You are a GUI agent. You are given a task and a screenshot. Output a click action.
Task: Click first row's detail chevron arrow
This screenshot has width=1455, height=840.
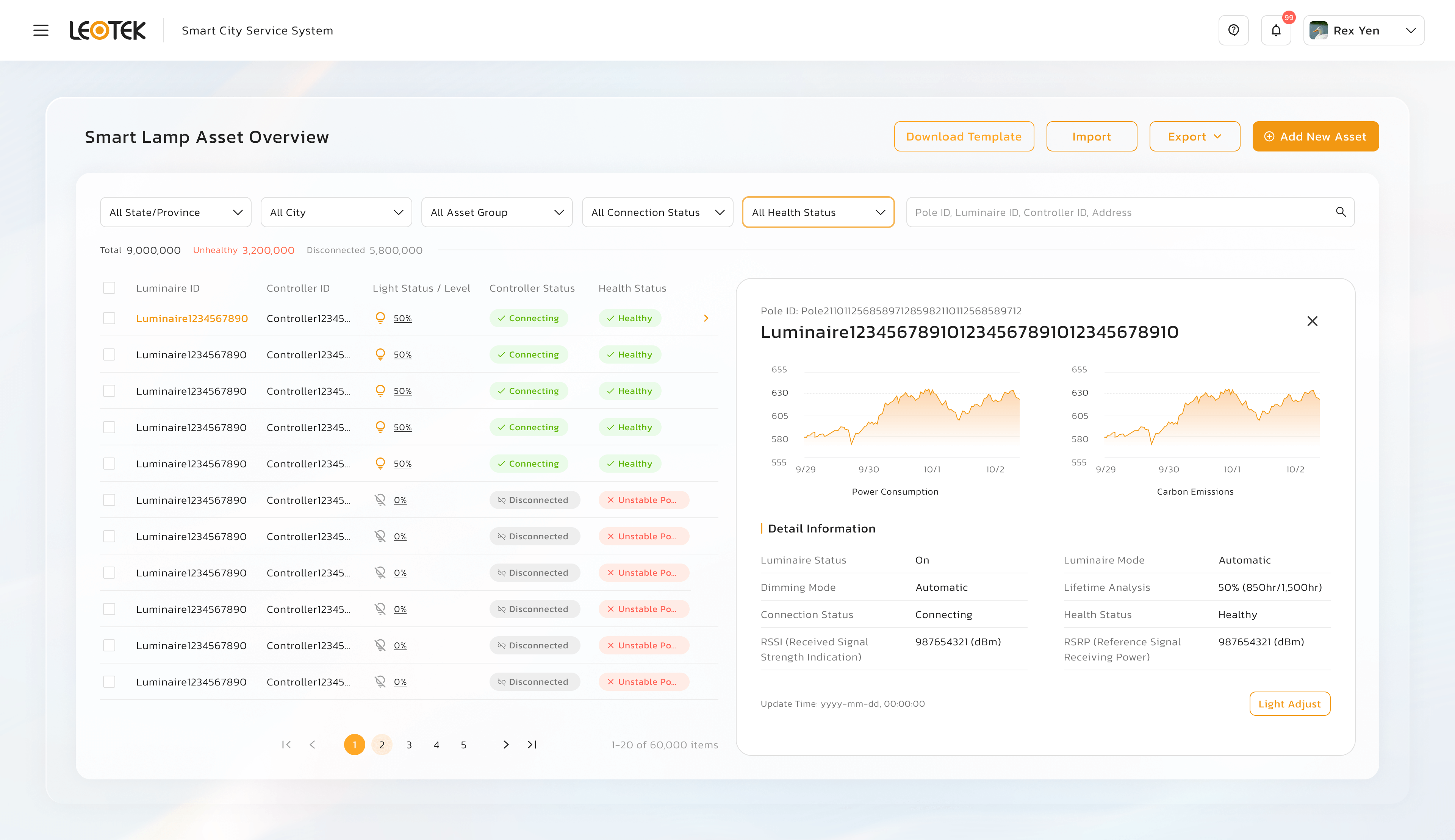[x=706, y=319]
